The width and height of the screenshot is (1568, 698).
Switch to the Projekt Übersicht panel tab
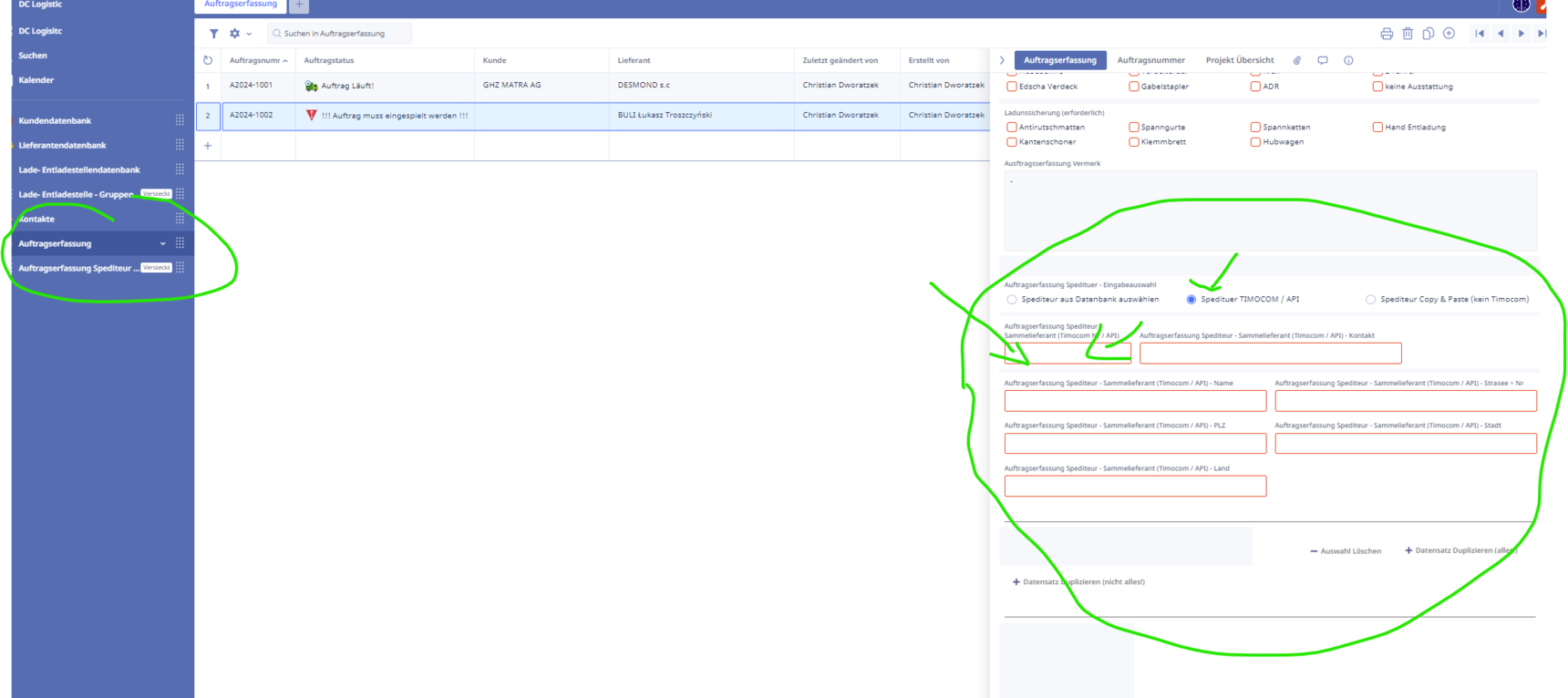(1240, 60)
